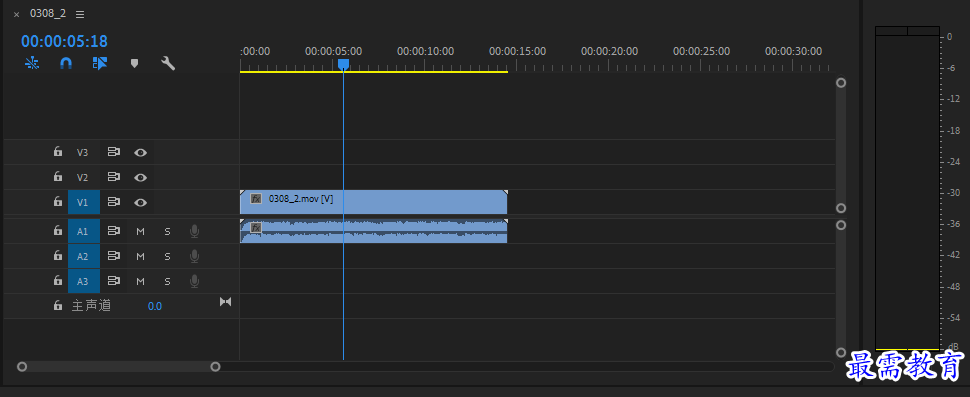
Task: Toggle lock on track A2
Action: (58, 255)
